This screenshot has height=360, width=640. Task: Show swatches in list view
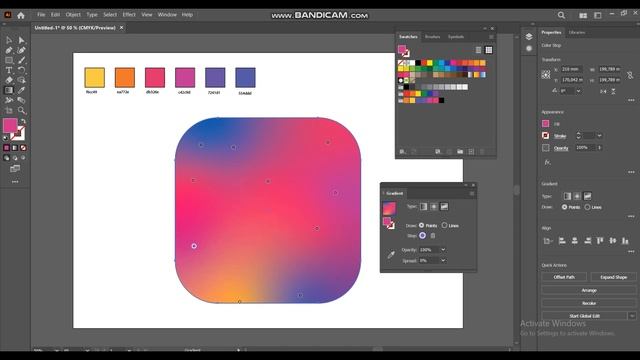click(x=478, y=50)
